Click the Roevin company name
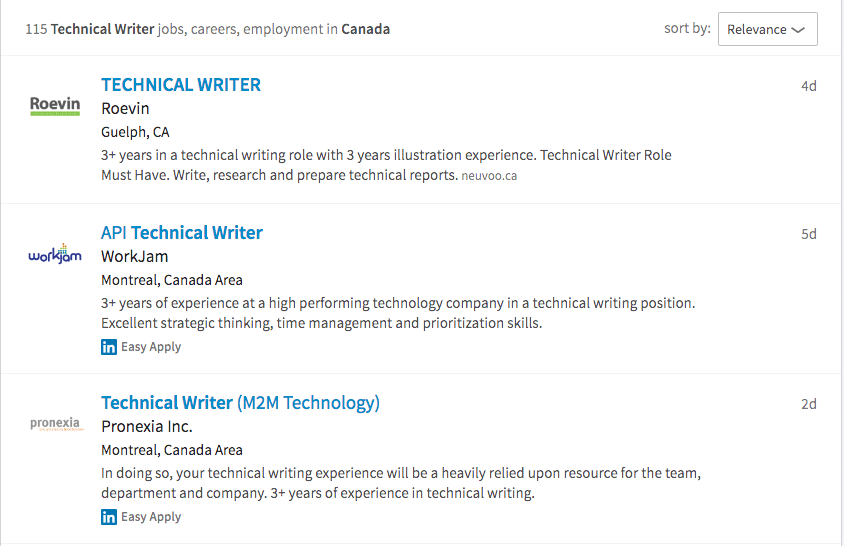The image size is (844, 546). point(125,109)
